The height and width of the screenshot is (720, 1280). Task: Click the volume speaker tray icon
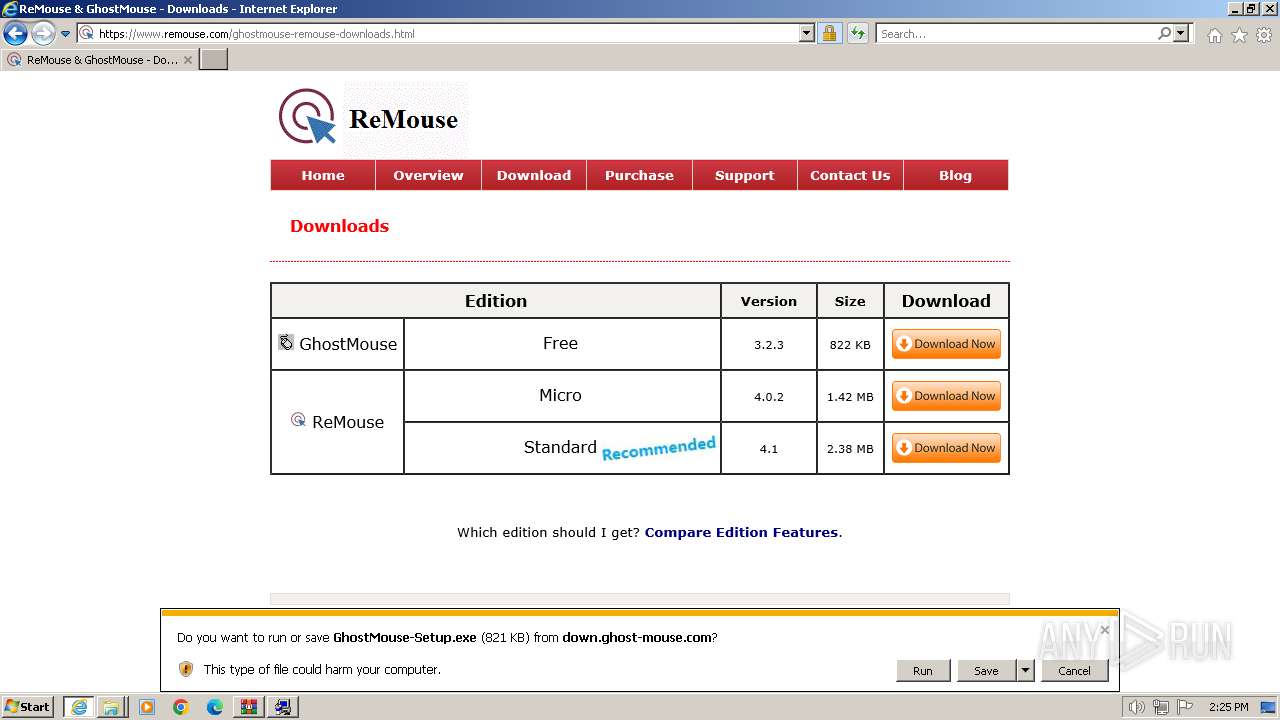coord(1137,707)
